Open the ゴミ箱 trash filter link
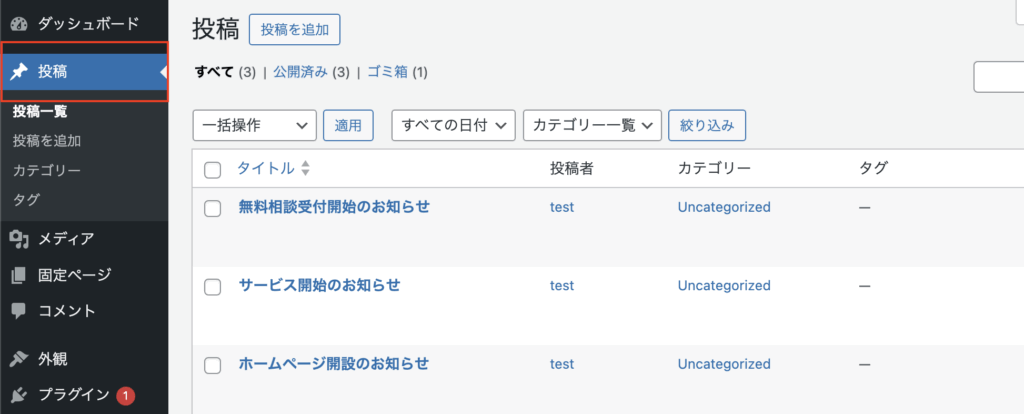Viewport: 1024px width, 414px height. (388, 72)
